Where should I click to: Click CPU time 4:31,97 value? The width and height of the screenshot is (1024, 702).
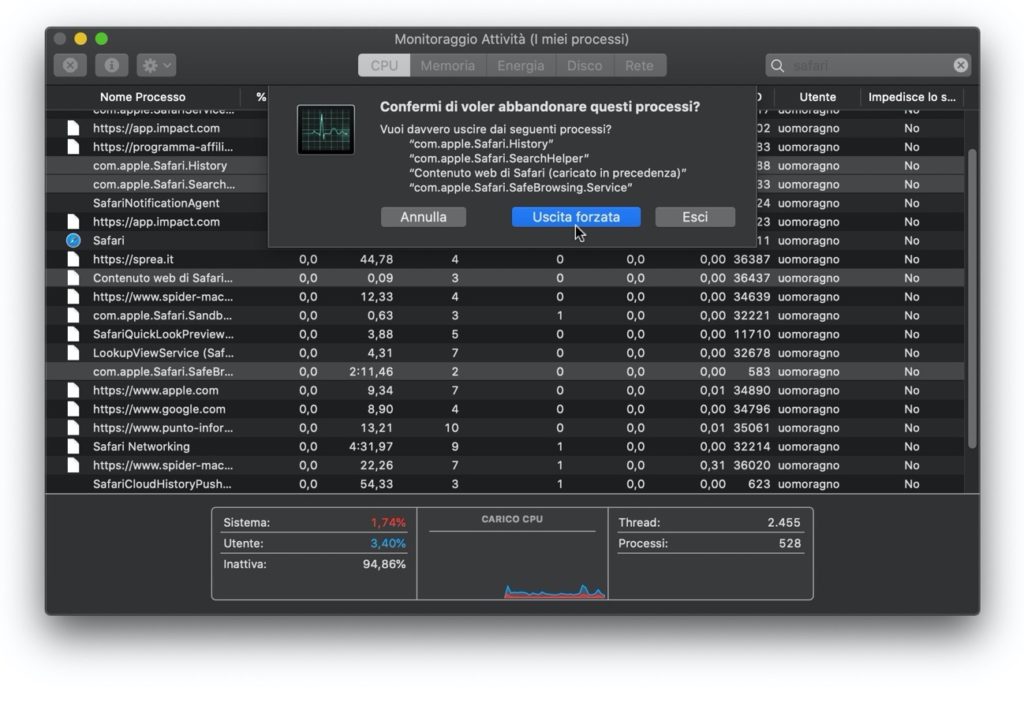[371, 447]
